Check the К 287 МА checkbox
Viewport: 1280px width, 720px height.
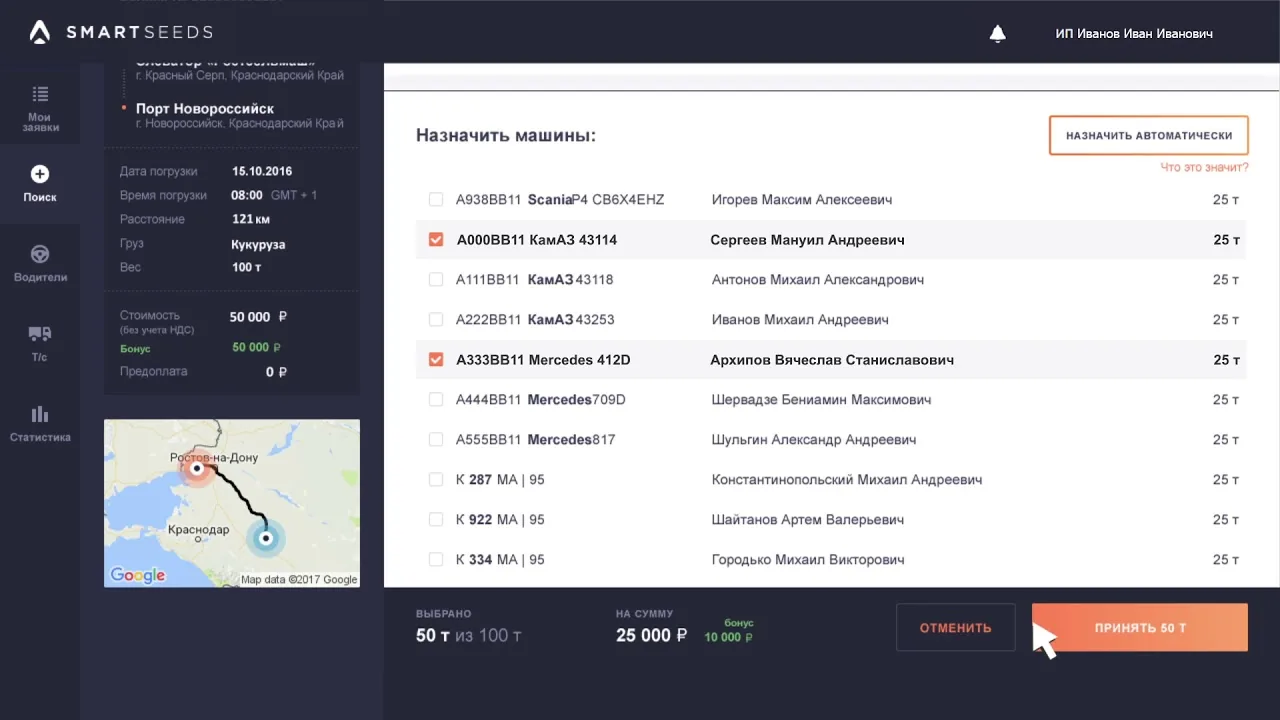click(436, 480)
